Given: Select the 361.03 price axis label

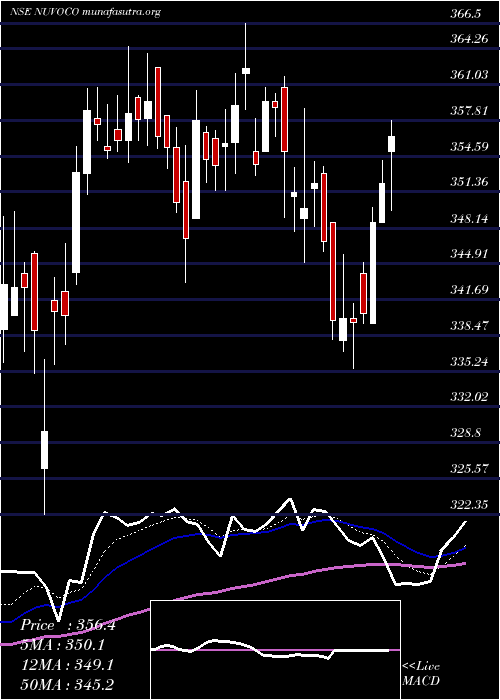Looking at the screenshot, I should coord(469,75).
